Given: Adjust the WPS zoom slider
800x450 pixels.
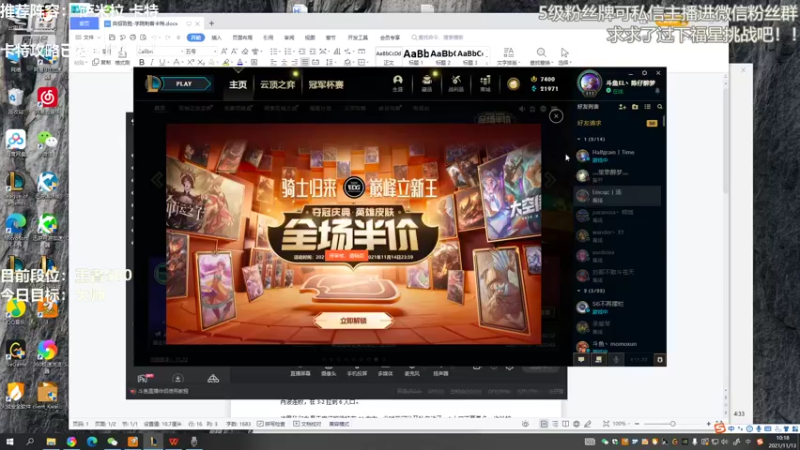Looking at the screenshot, I should click(x=672, y=424).
